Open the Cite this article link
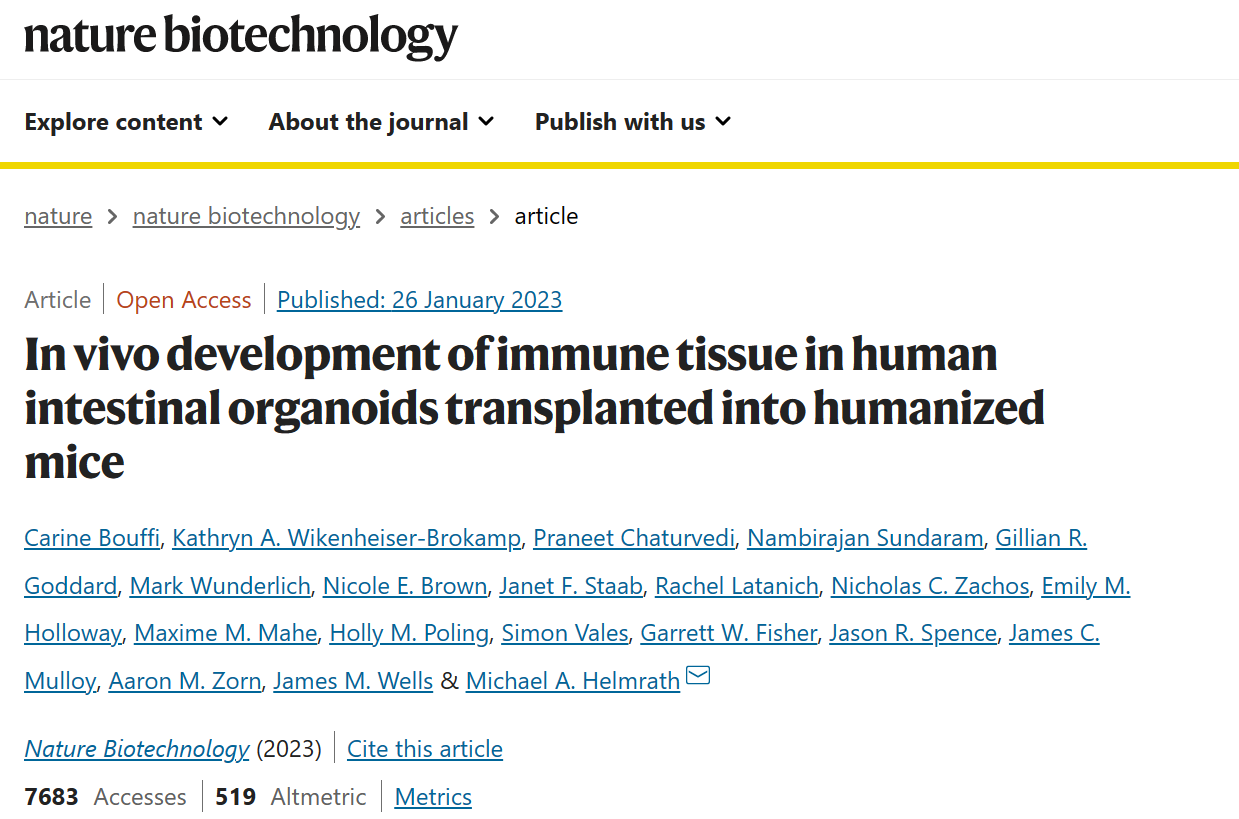This screenshot has width=1239, height=819. 425,749
